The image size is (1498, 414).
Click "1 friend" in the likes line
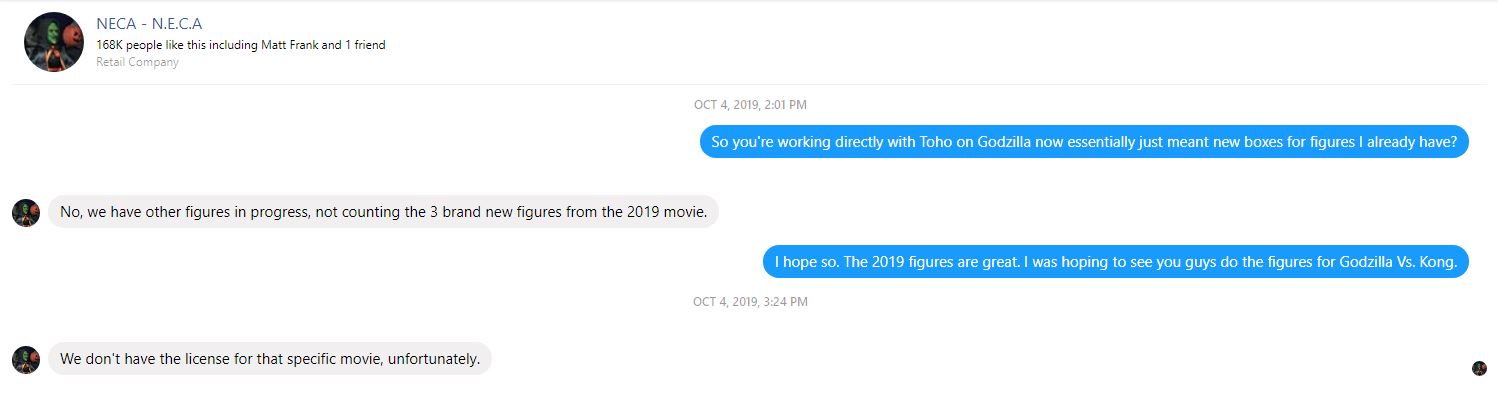(x=363, y=45)
